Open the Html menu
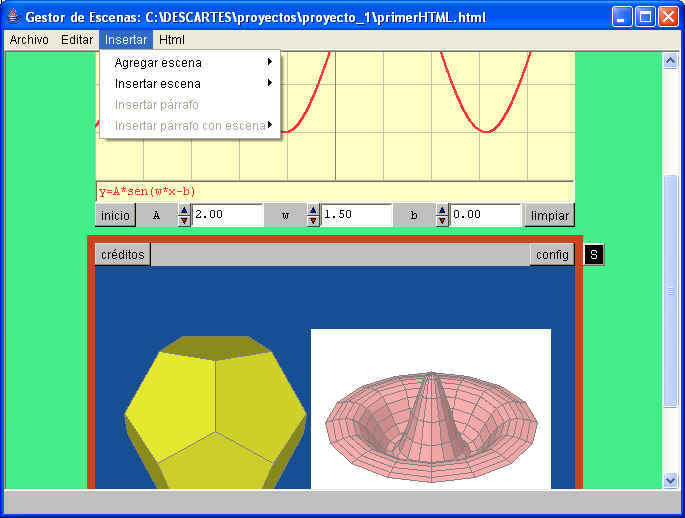The height and width of the screenshot is (518, 685). (172, 40)
